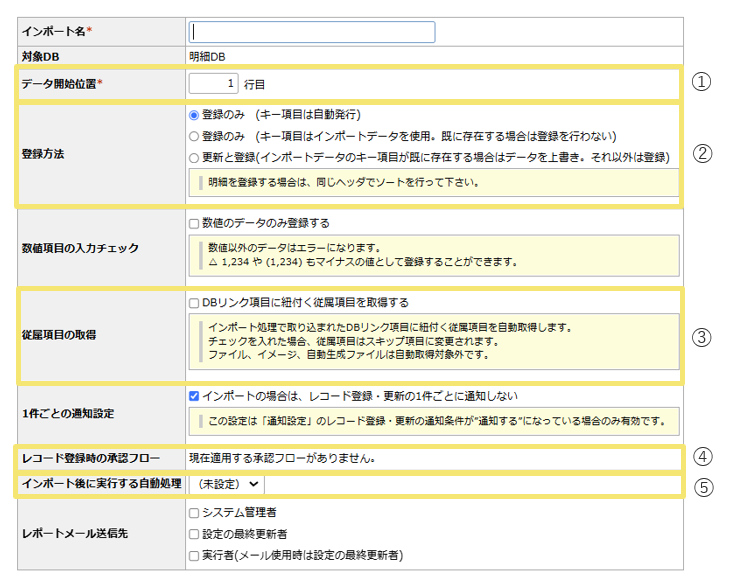Click the circled number ④ marker
The width and height of the screenshot is (731, 585).
click(702, 457)
